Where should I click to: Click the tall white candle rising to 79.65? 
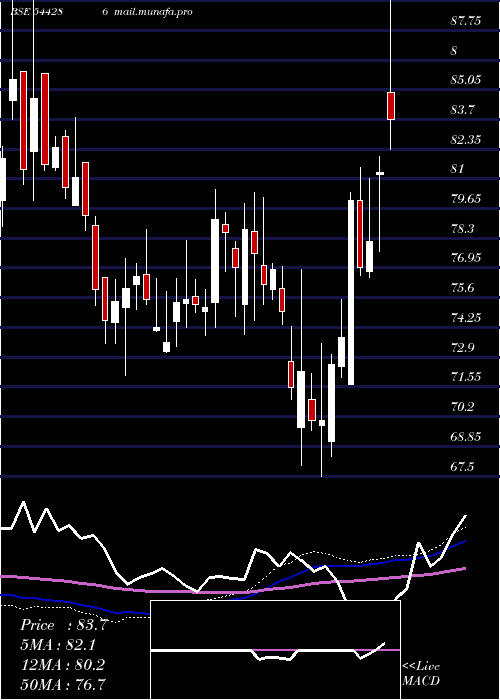tap(351, 292)
